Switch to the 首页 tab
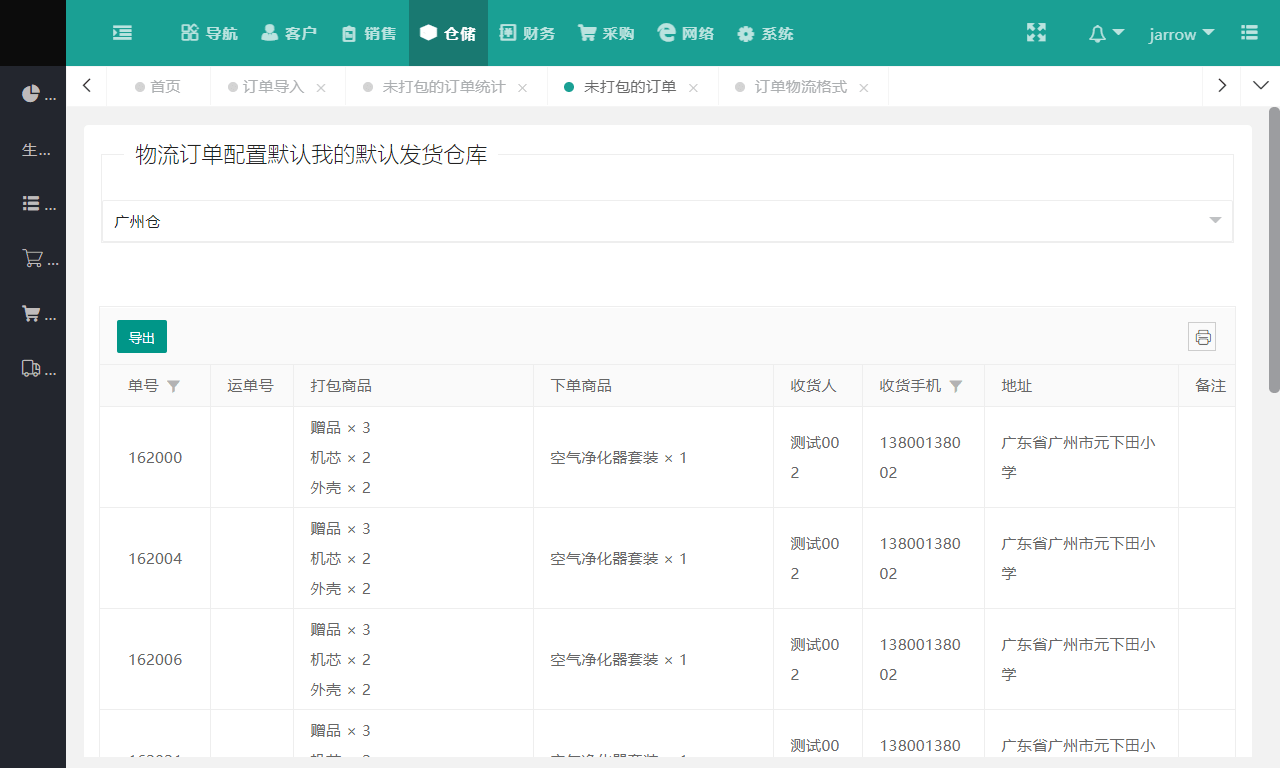This screenshot has width=1280, height=768. click(x=167, y=86)
